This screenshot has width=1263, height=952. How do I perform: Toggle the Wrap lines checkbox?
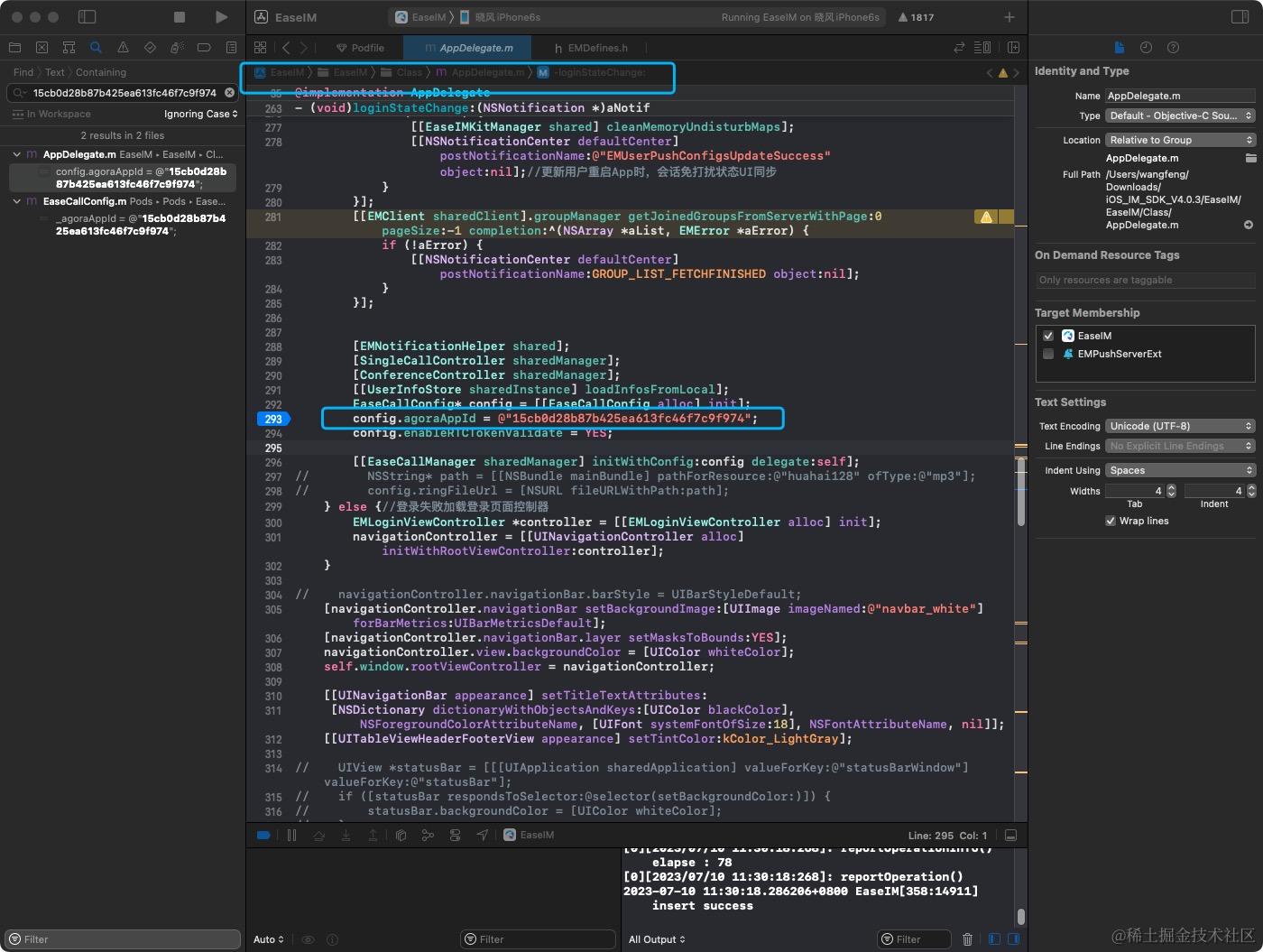click(x=1111, y=521)
